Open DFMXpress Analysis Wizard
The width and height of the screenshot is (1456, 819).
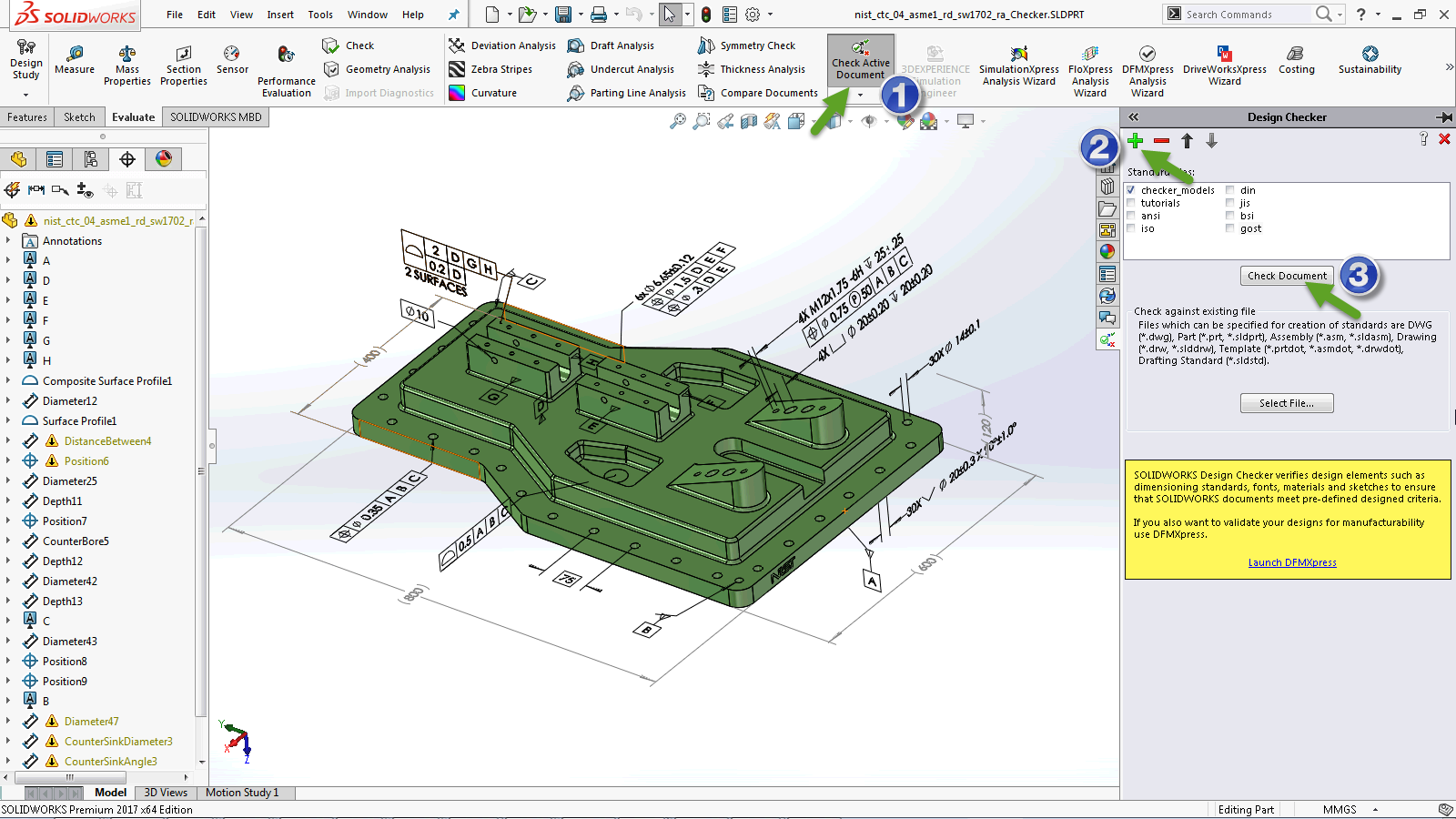point(1148,71)
